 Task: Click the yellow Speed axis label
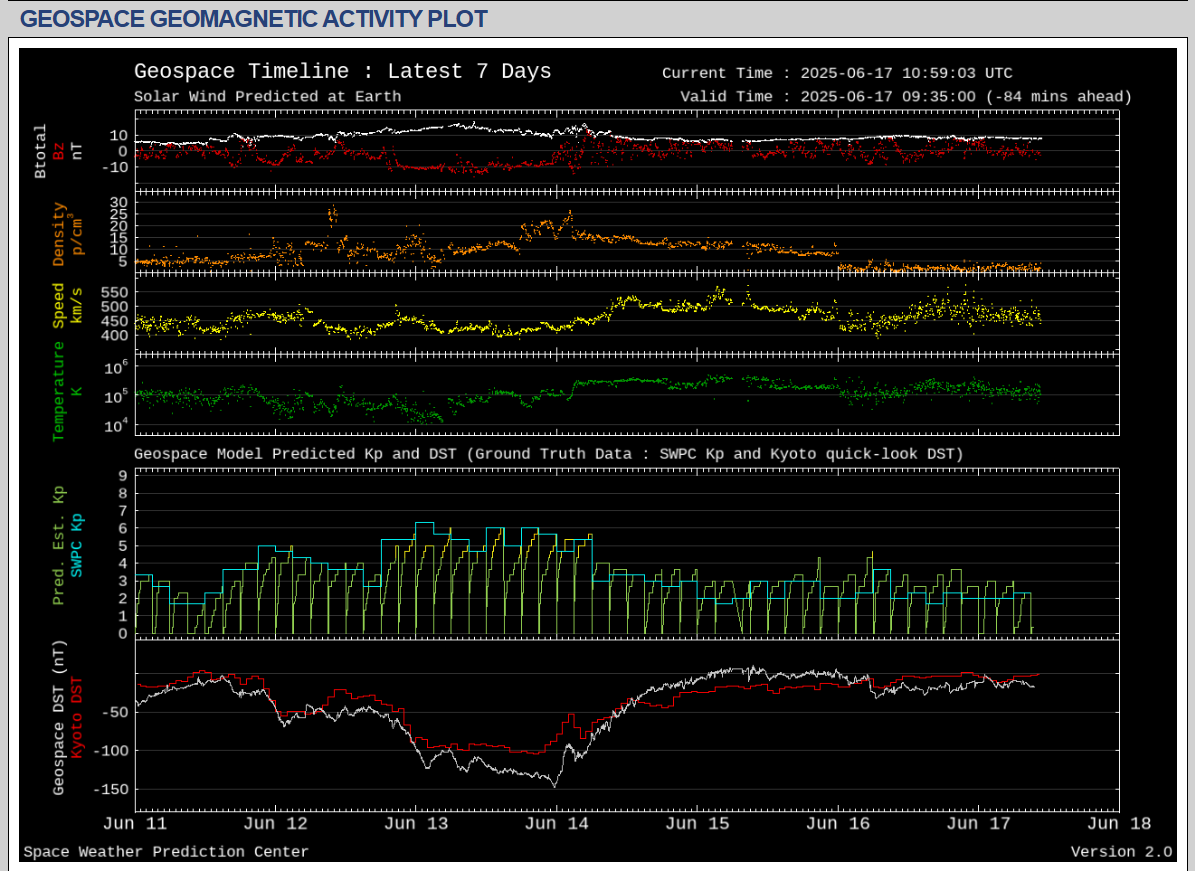point(59,305)
